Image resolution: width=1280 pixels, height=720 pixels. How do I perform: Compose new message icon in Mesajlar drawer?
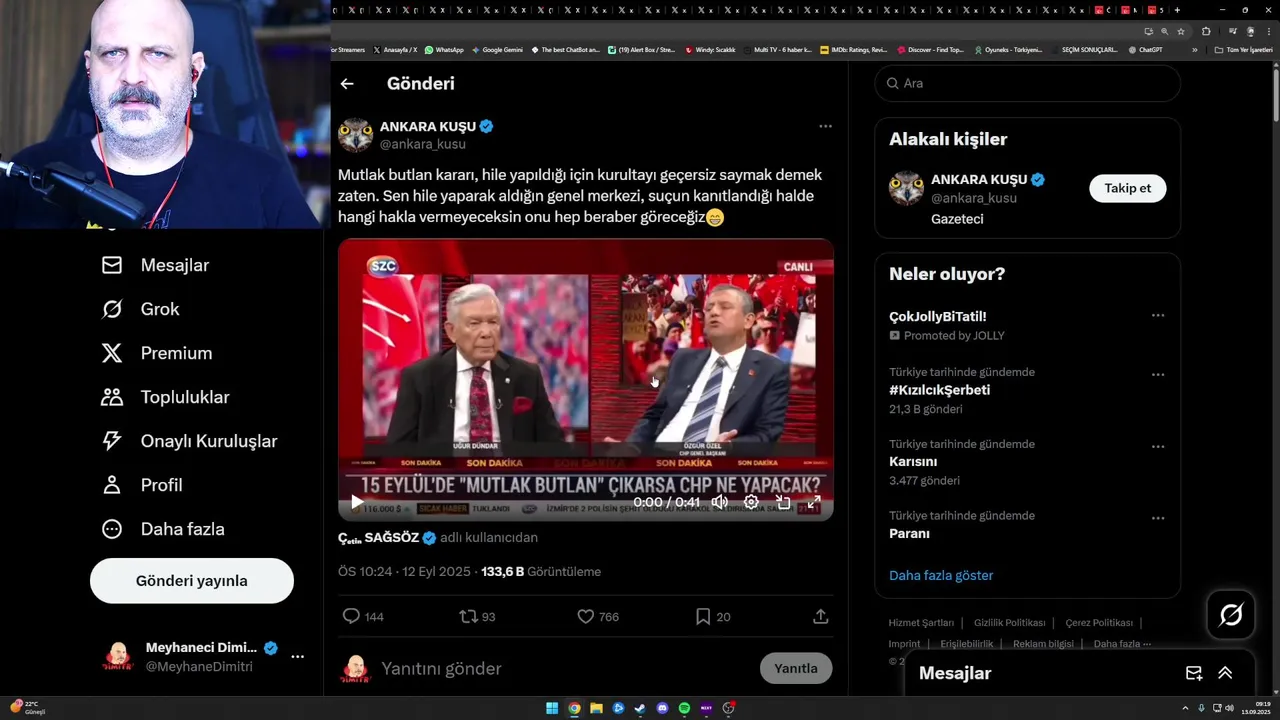pyautogui.click(x=1194, y=673)
